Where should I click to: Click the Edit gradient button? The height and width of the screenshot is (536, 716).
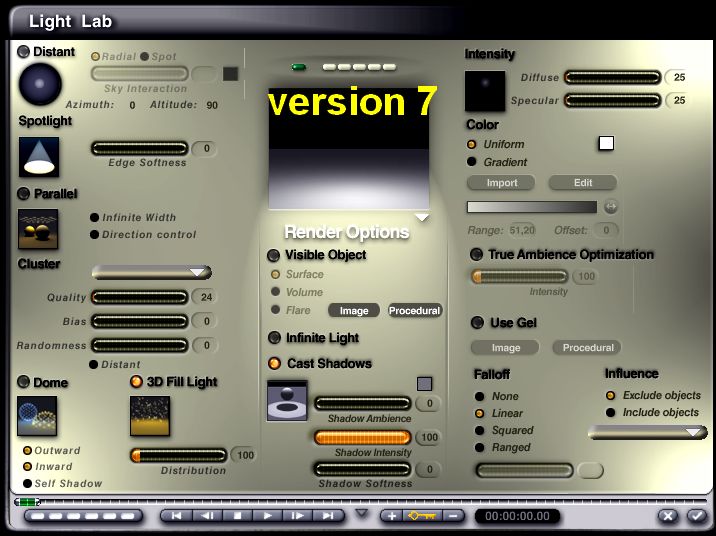[583, 183]
